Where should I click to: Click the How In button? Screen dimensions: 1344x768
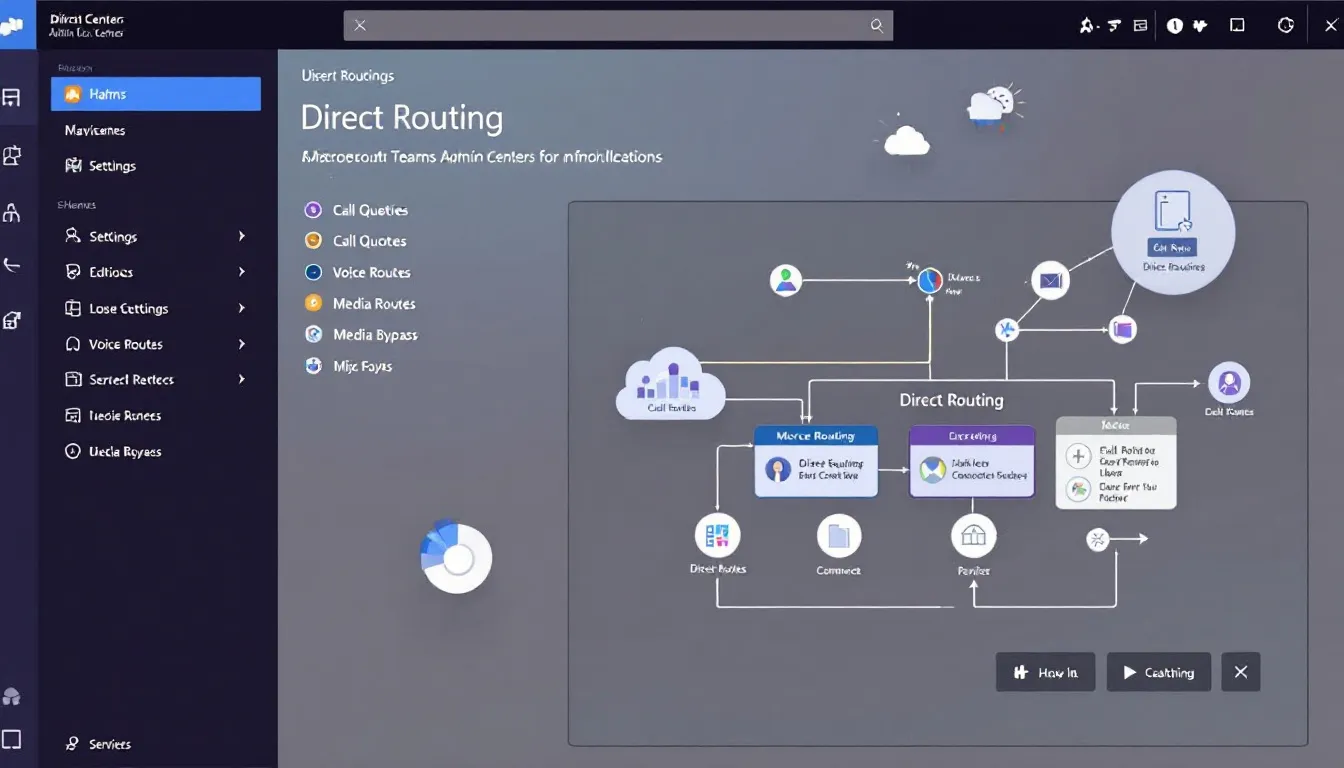1045,672
